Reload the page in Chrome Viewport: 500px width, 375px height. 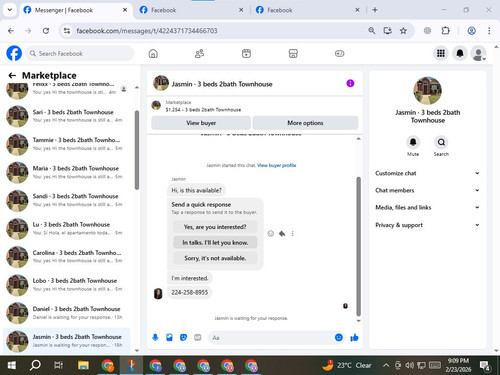click(x=46, y=31)
